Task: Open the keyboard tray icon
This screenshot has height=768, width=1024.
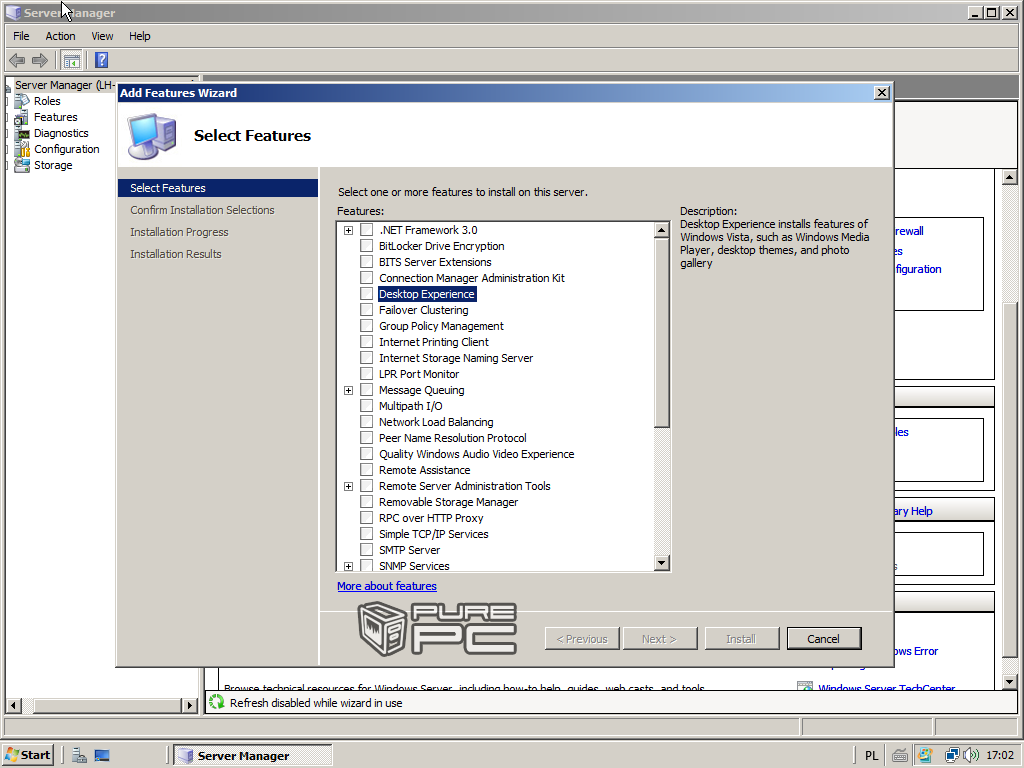Action: tap(900, 756)
